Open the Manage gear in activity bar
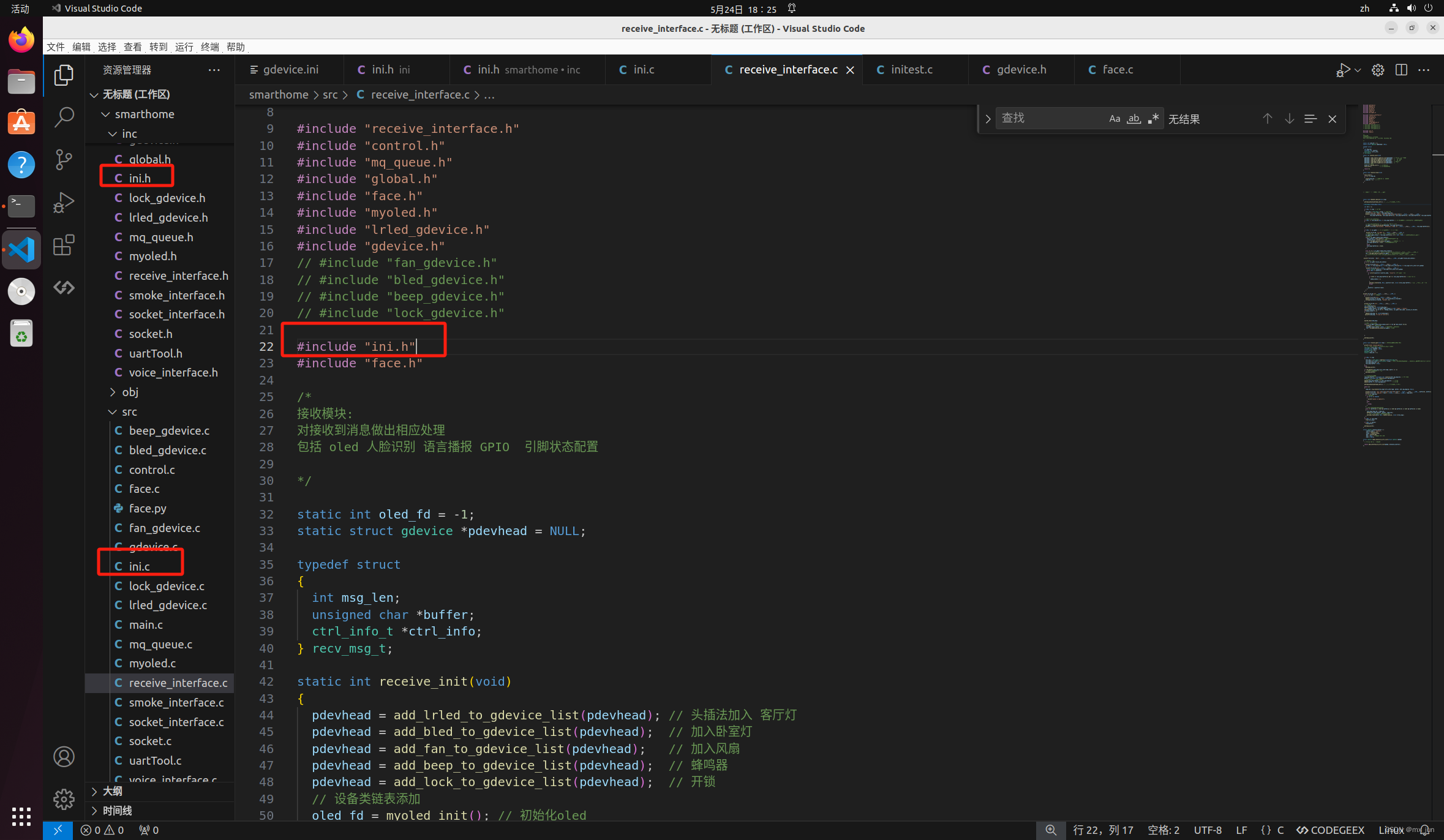The height and width of the screenshot is (840, 1444). [x=64, y=798]
